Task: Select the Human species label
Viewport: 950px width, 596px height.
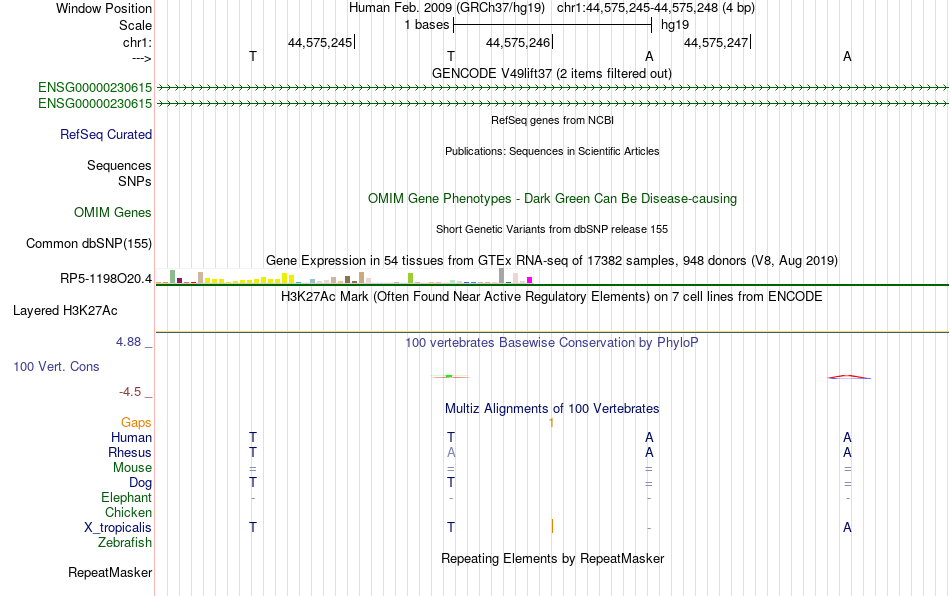Action: click(x=131, y=437)
